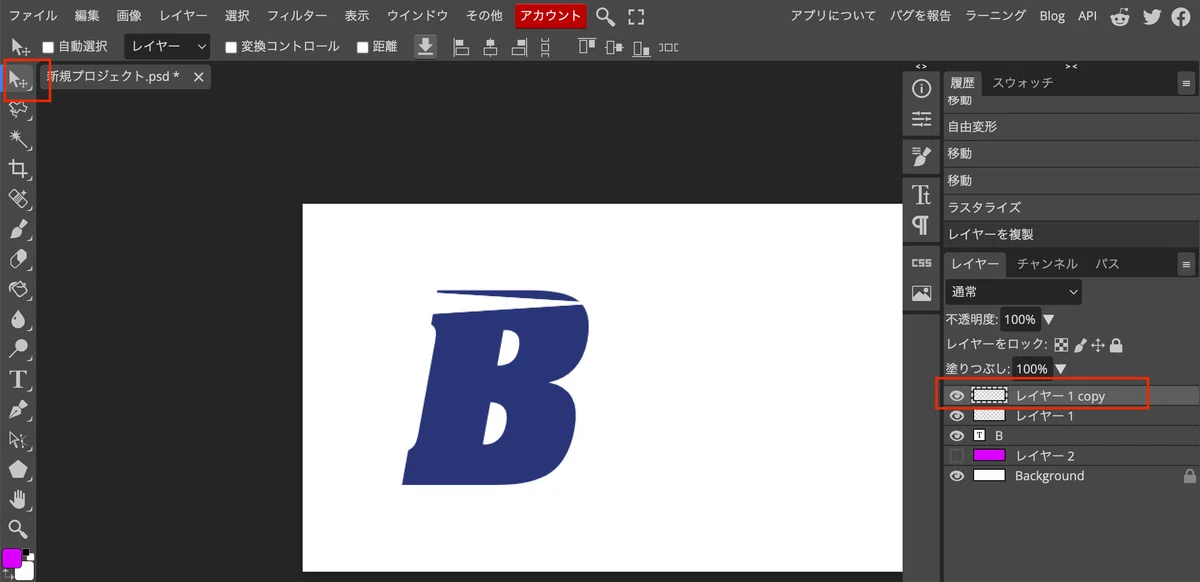
Task: Align left edges icon in options bar
Action: click(461, 47)
